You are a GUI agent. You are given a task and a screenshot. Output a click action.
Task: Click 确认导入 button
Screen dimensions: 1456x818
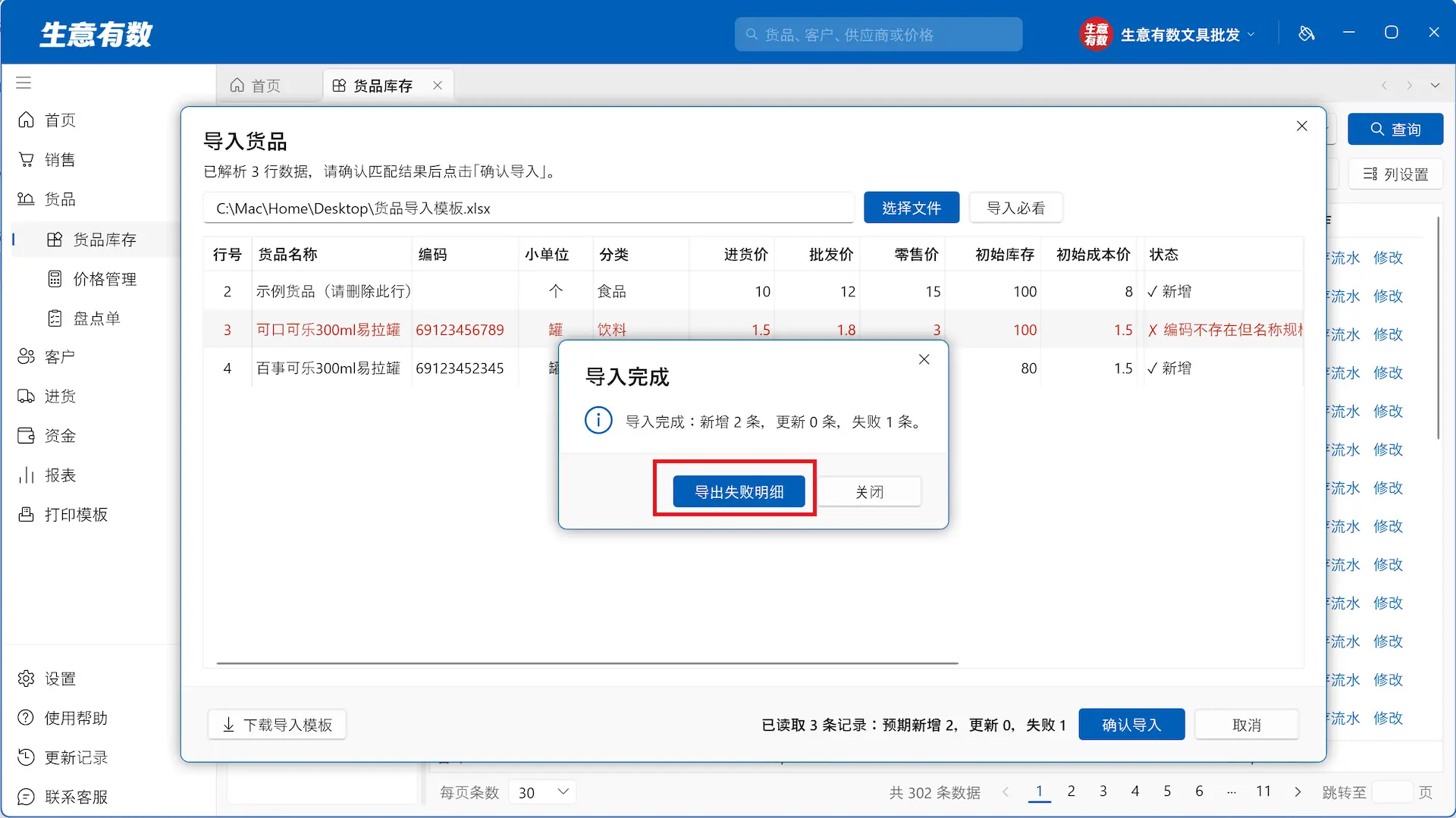(1131, 725)
